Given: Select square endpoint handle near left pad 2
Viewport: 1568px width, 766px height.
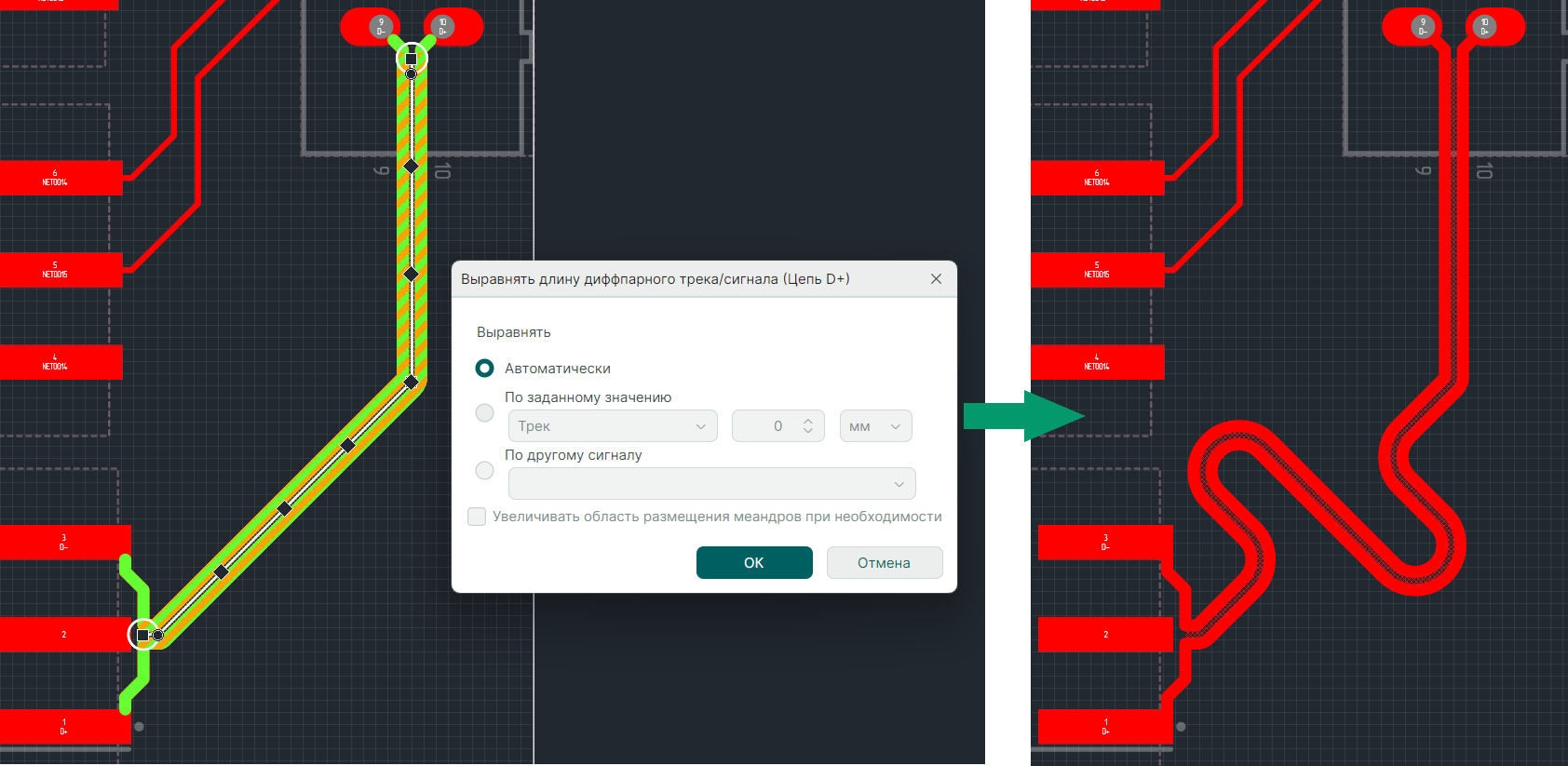Looking at the screenshot, I should click(142, 635).
